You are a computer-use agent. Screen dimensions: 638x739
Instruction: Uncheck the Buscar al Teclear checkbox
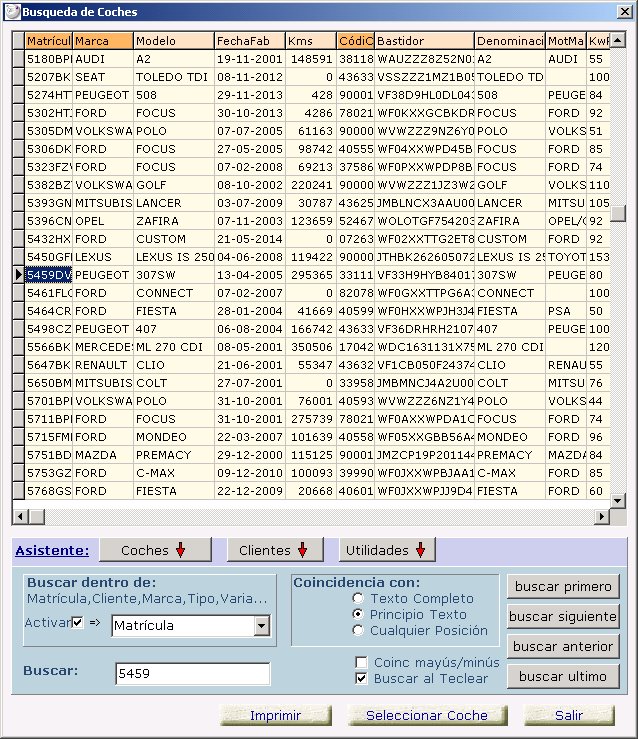click(x=361, y=679)
